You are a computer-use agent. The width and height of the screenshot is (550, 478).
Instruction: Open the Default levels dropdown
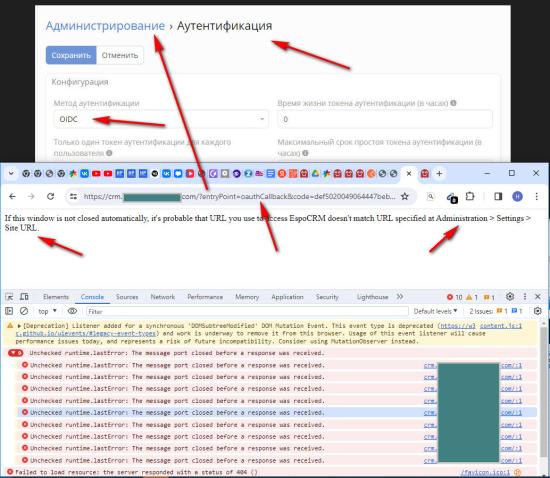click(x=435, y=311)
